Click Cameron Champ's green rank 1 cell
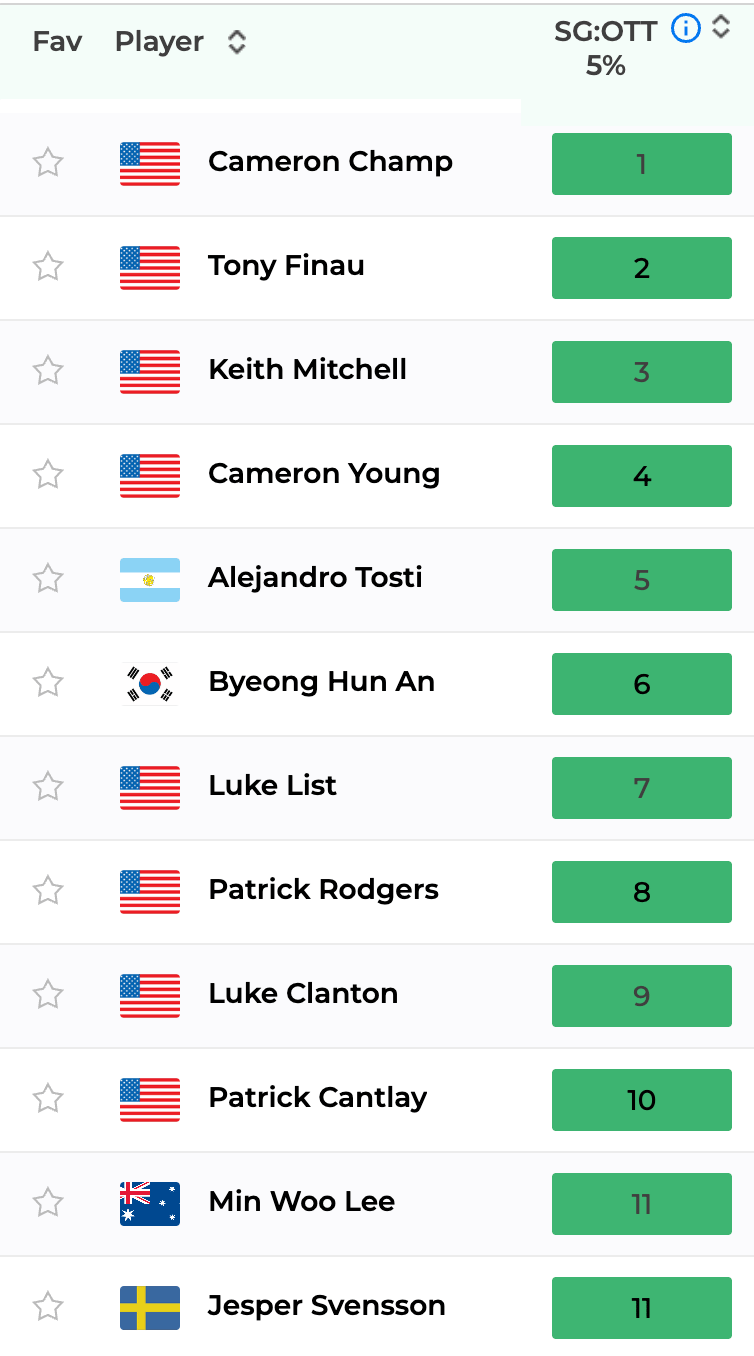754x1356 pixels. click(x=642, y=164)
